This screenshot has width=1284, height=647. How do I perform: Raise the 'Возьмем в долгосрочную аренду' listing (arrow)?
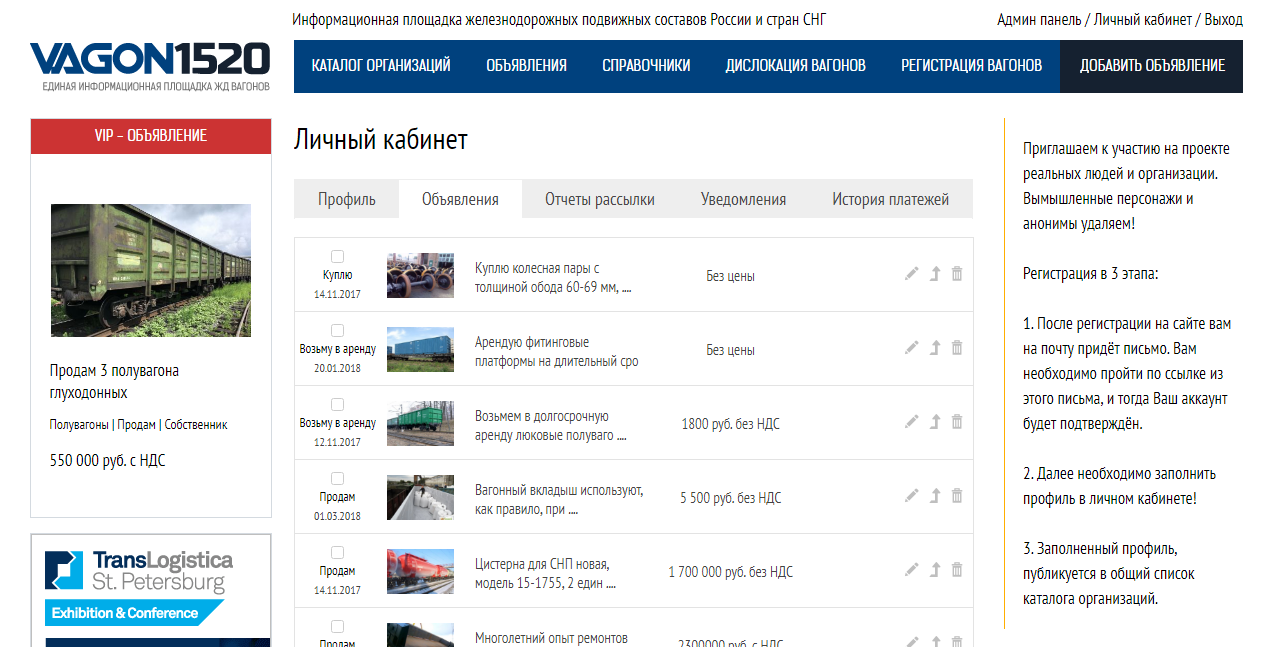(x=935, y=422)
